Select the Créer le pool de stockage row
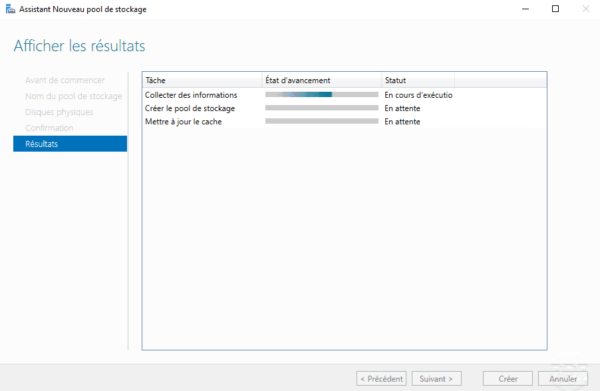The image size is (600, 391). tap(344, 108)
